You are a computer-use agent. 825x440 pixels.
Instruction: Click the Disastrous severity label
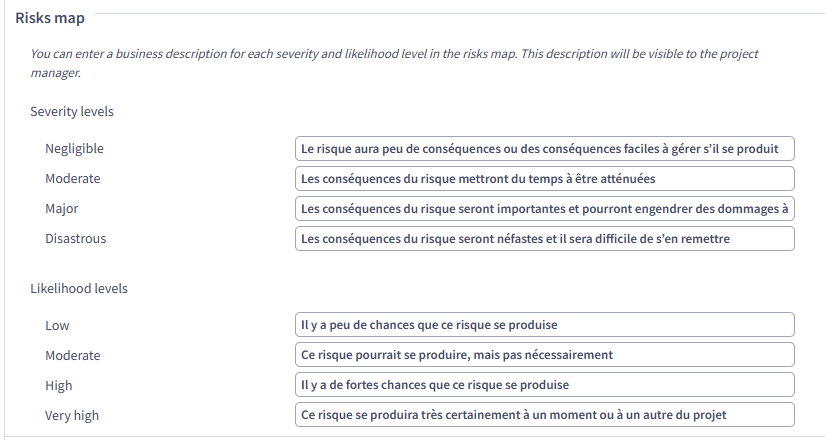click(x=75, y=239)
